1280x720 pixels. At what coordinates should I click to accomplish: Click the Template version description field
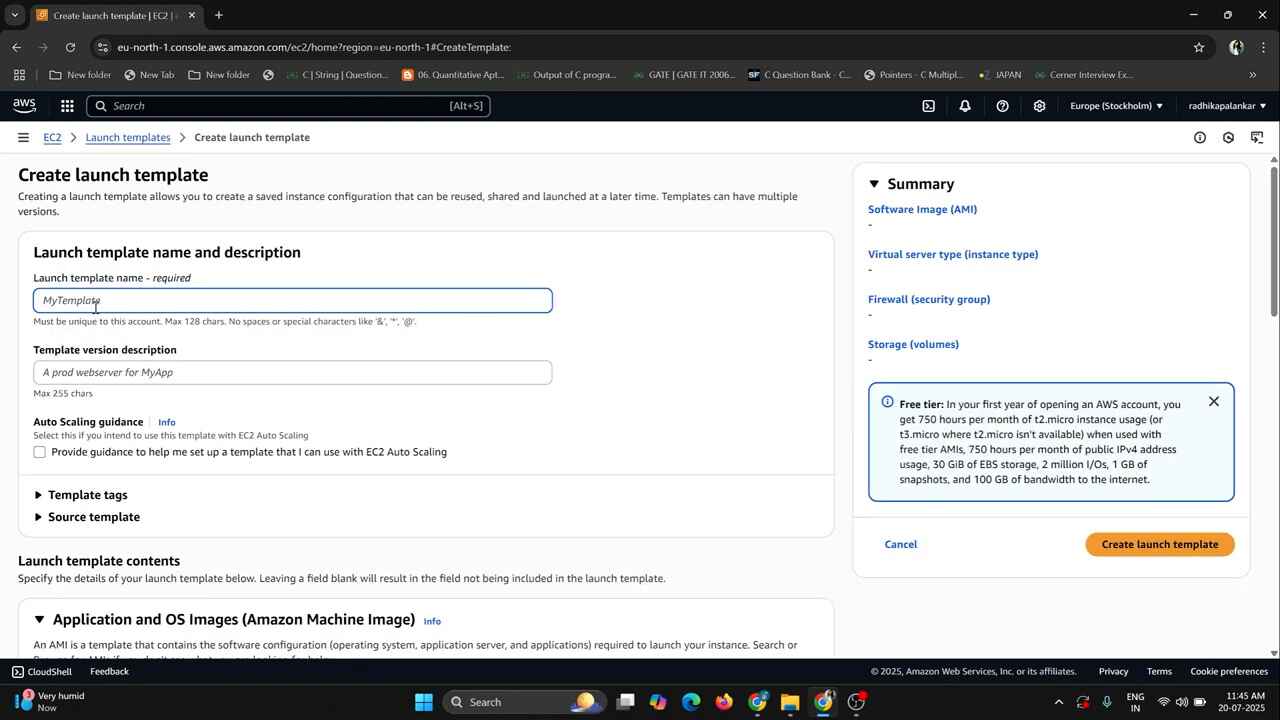(292, 372)
